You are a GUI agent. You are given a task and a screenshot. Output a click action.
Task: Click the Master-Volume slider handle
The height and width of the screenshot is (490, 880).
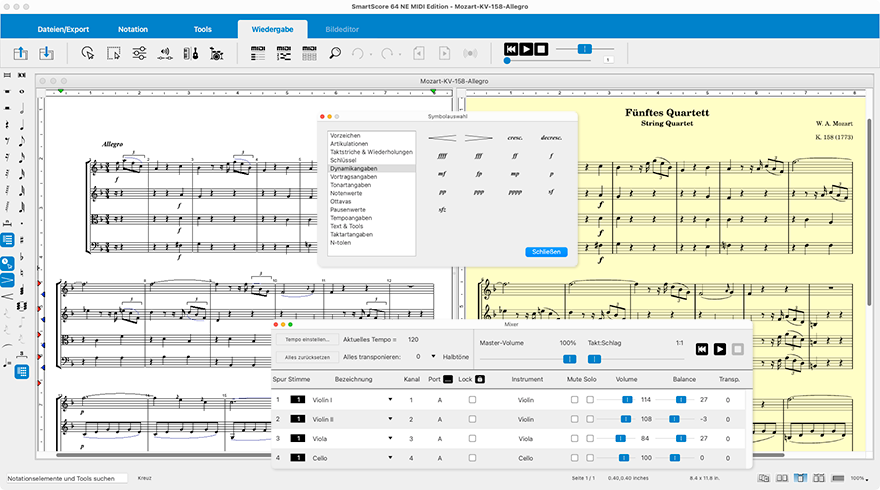(x=569, y=358)
